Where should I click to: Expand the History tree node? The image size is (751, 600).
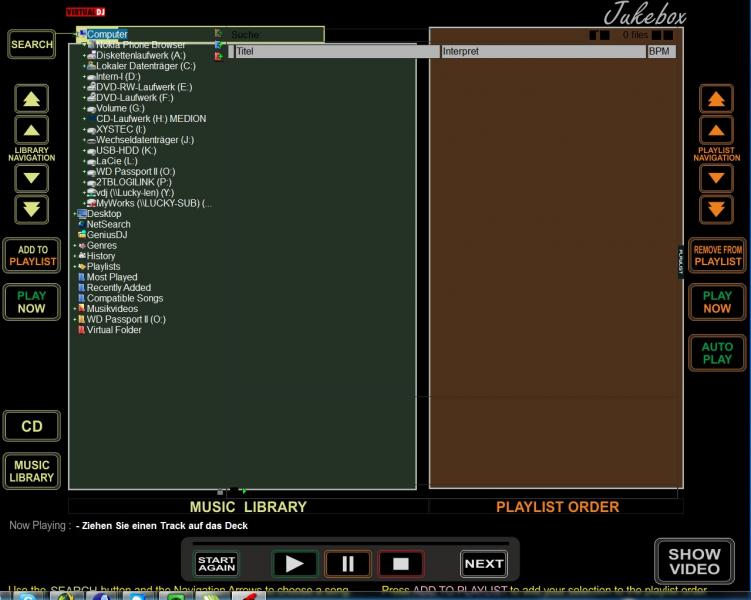(75, 256)
